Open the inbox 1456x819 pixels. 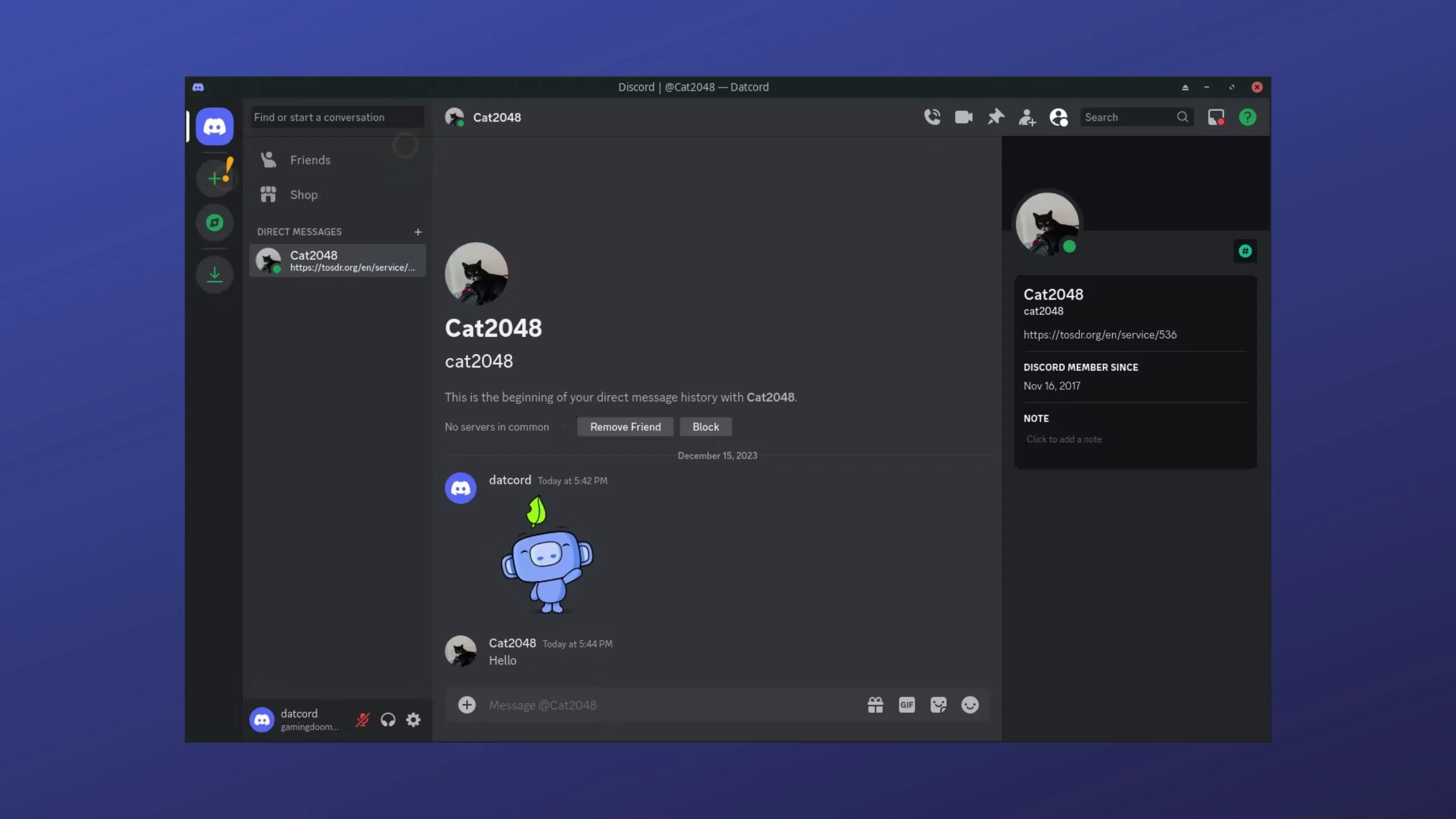click(x=1216, y=117)
